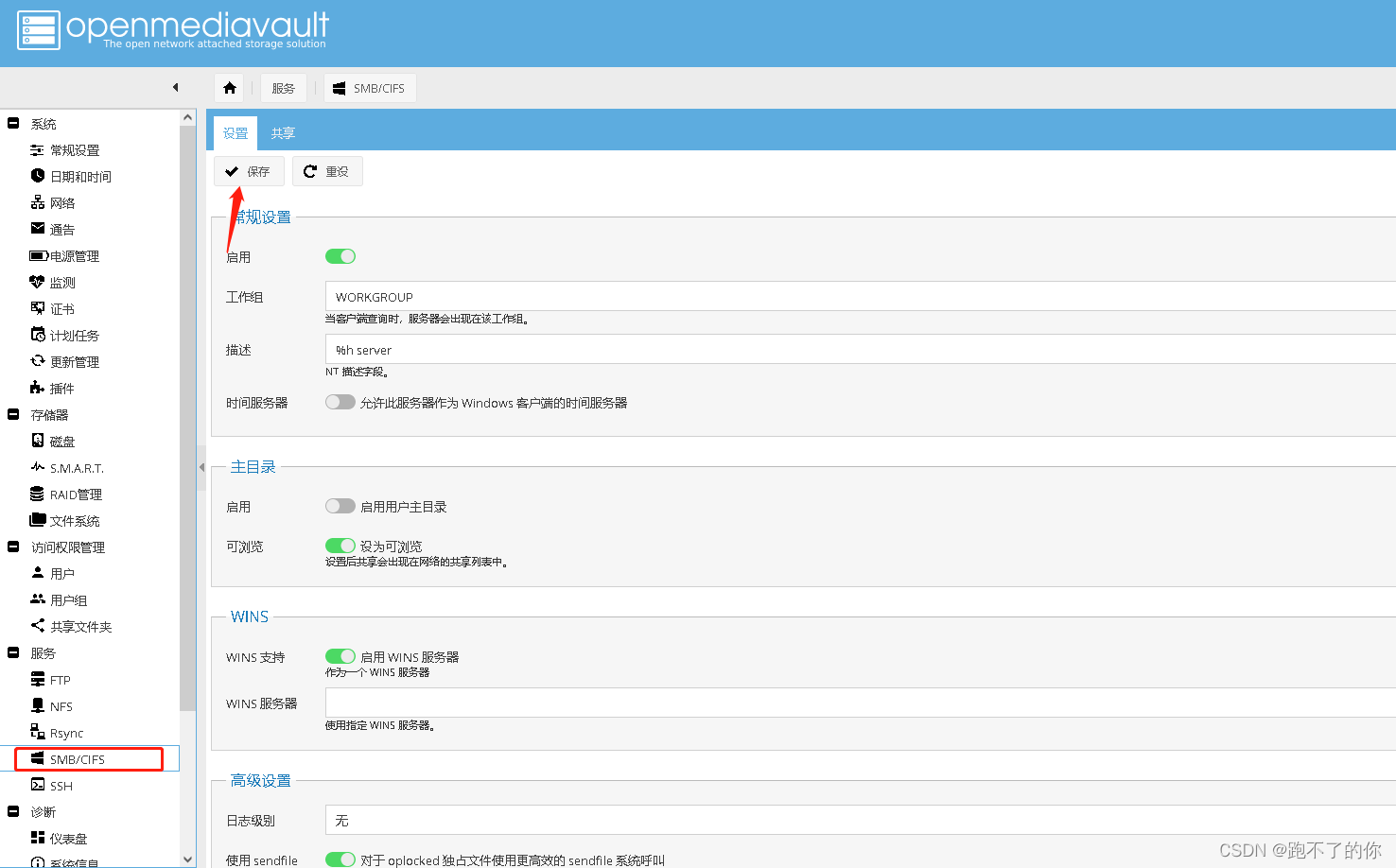Collapse the sidebar with the left arrow
This screenshot has width=1396, height=868.
[175, 88]
